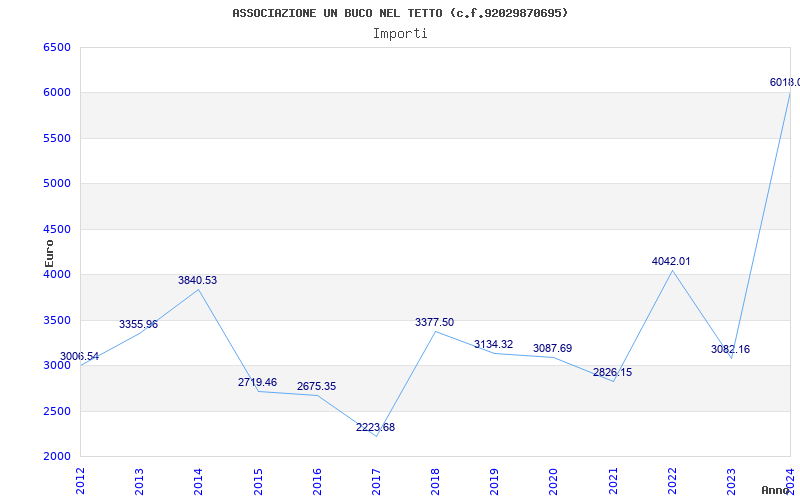Click y-axis tick 5500
Image resolution: width=800 pixels, height=500 pixels.
click(x=57, y=138)
